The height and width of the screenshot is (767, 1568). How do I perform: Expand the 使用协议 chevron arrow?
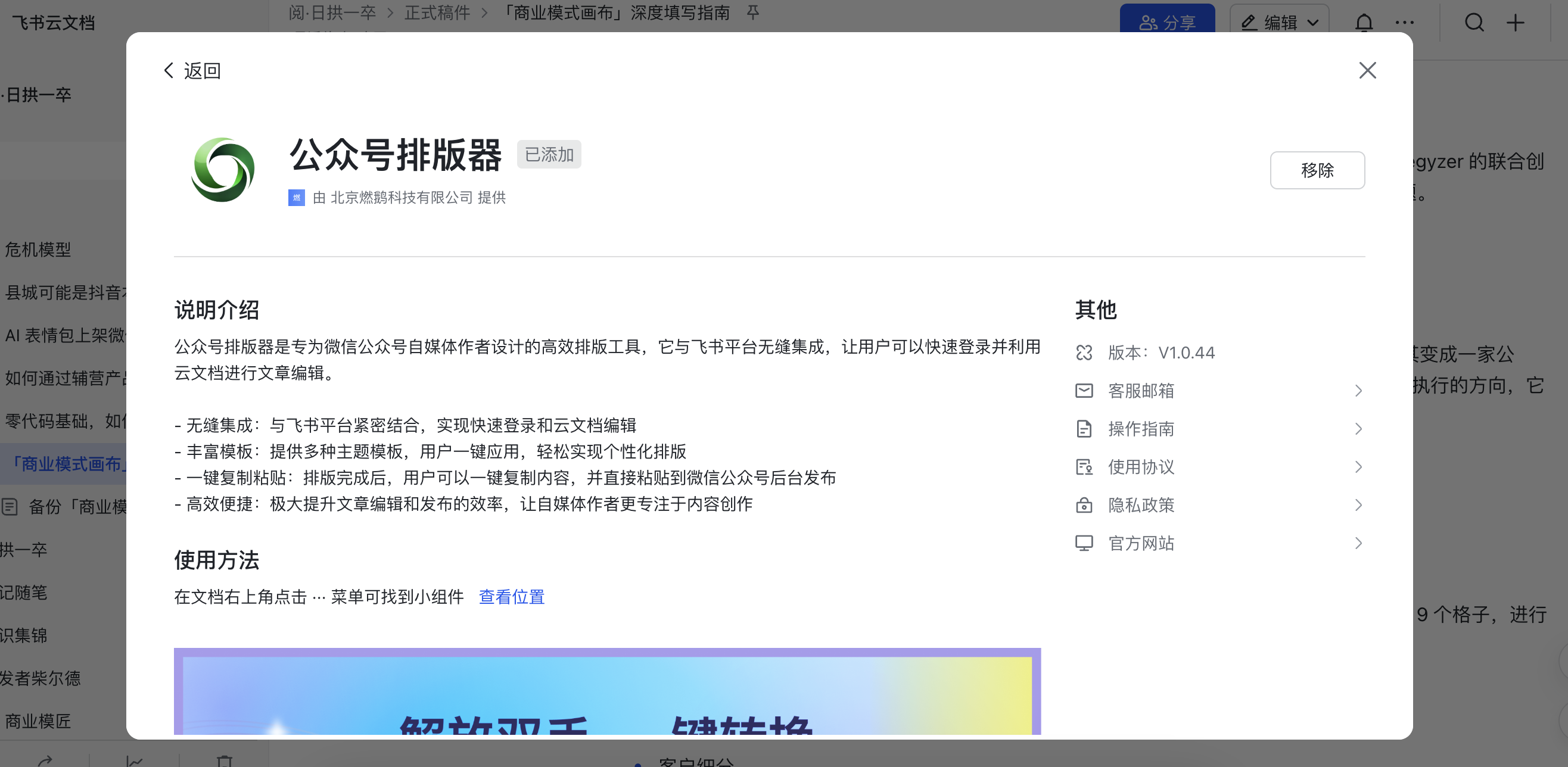coord(1358,467)
